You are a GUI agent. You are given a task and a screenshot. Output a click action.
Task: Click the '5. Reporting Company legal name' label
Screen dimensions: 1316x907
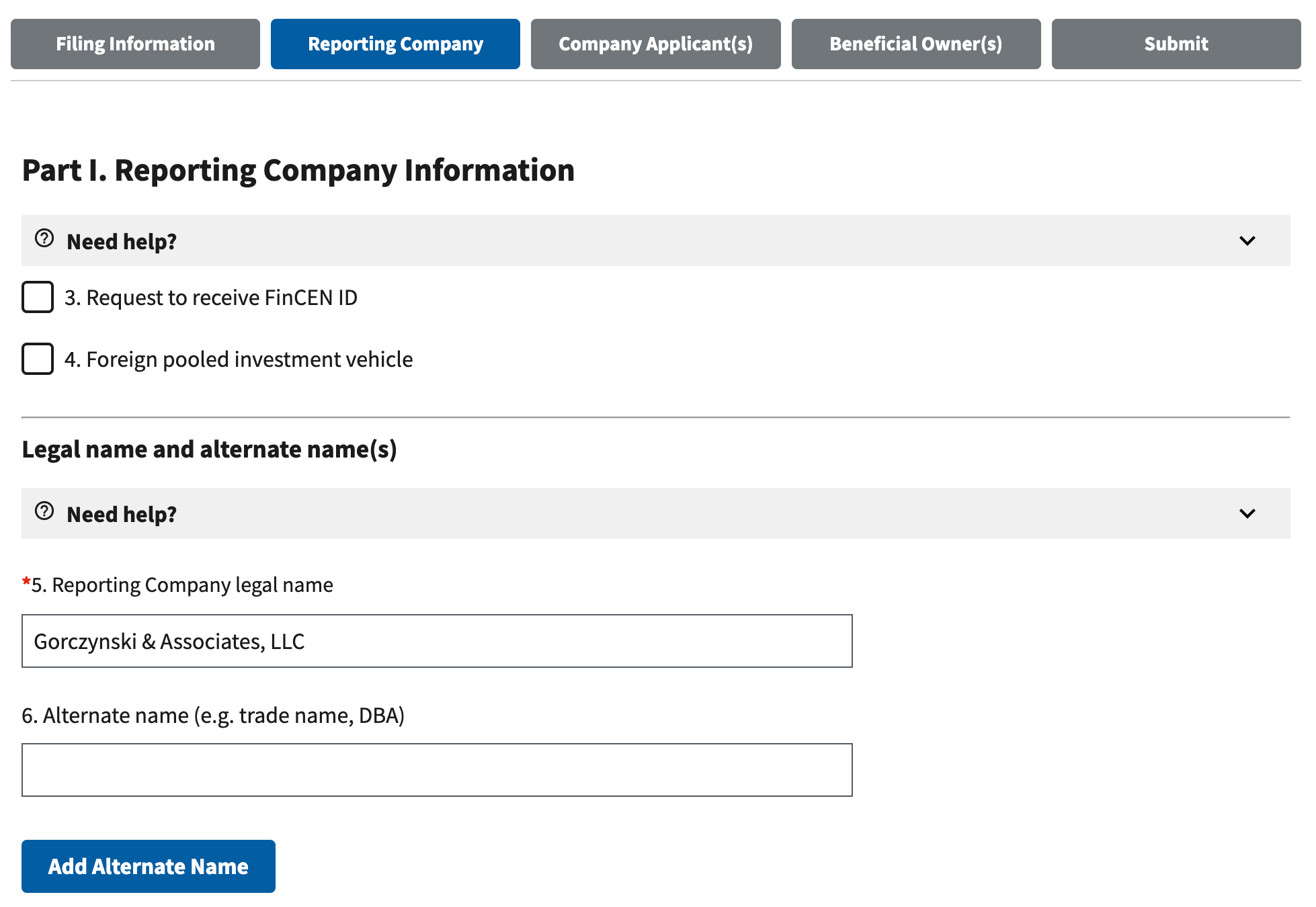182,585
